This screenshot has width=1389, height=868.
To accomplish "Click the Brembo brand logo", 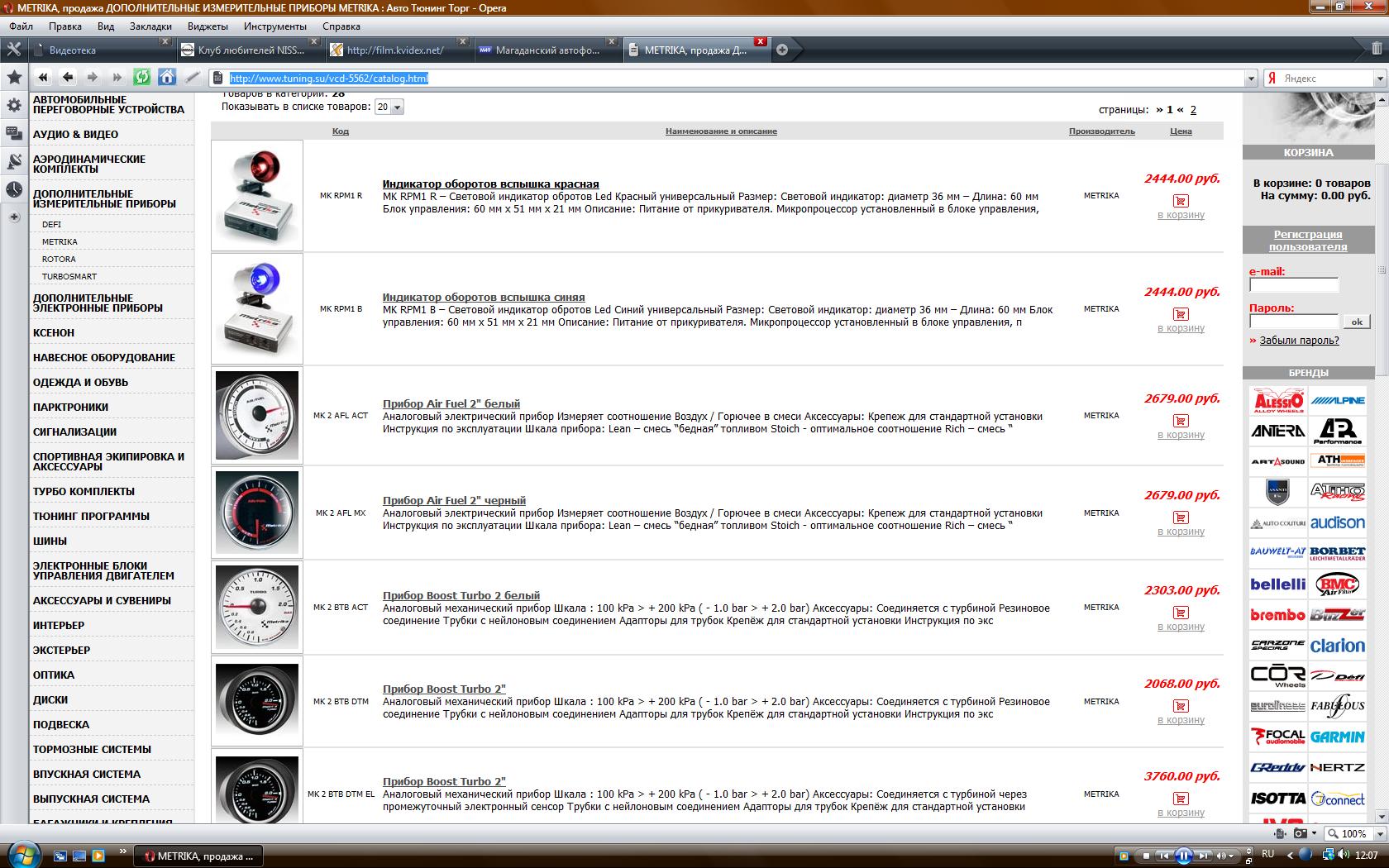I will tap(1277, 615).
